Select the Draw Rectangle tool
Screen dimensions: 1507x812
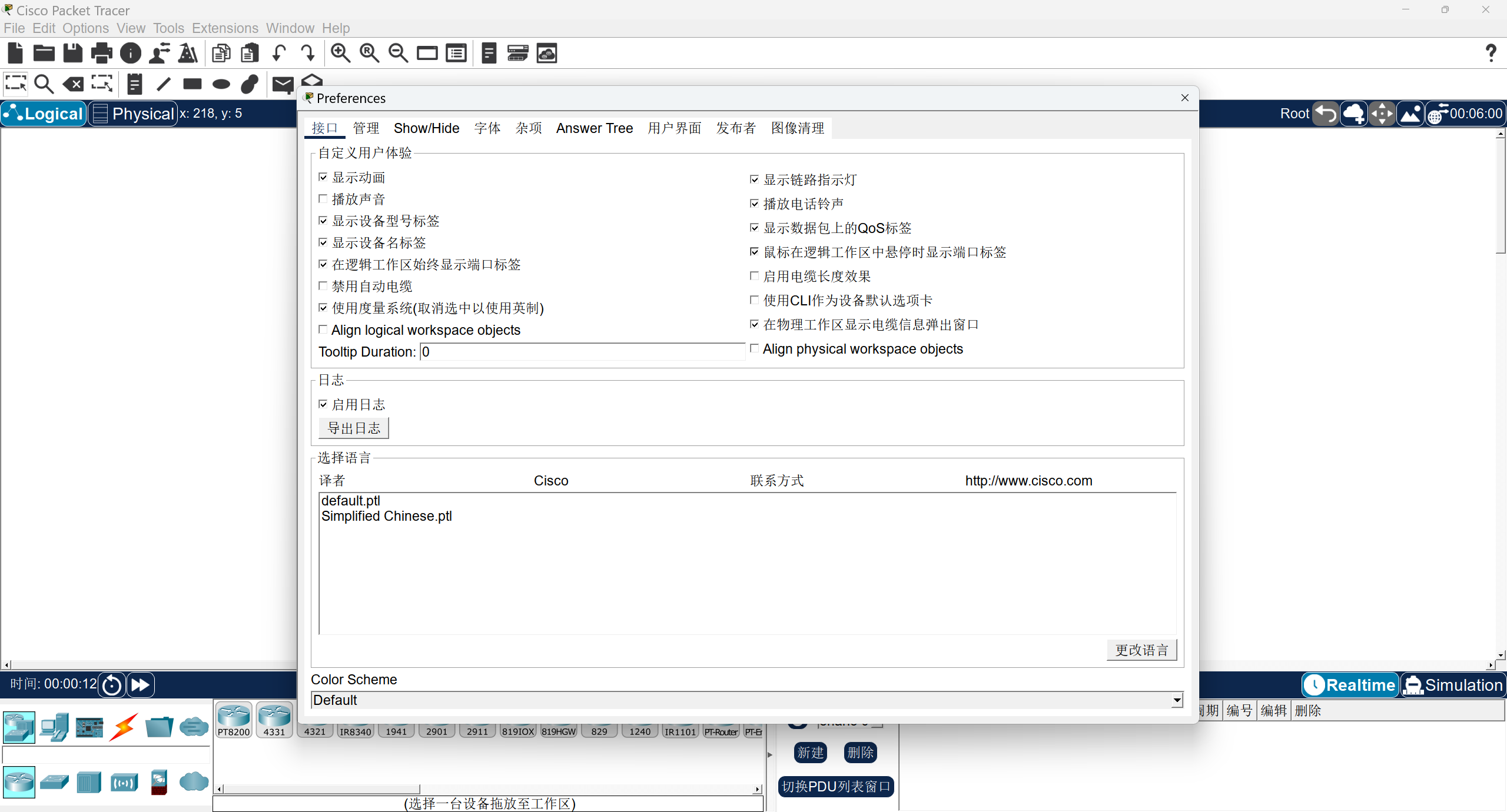pos(192,84)
